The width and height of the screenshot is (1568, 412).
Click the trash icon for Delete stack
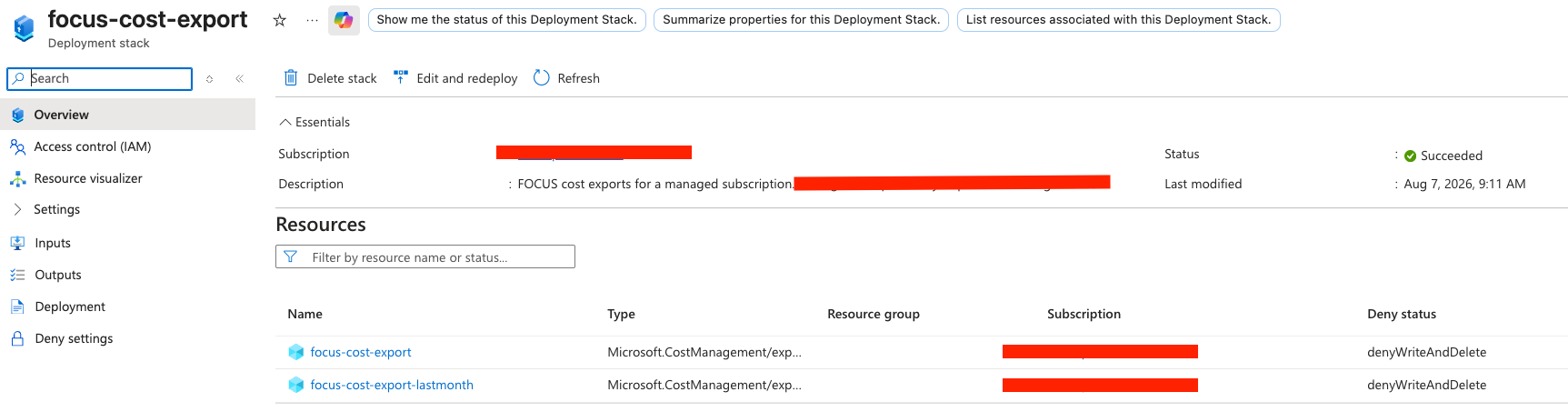[x=291, y=78]
